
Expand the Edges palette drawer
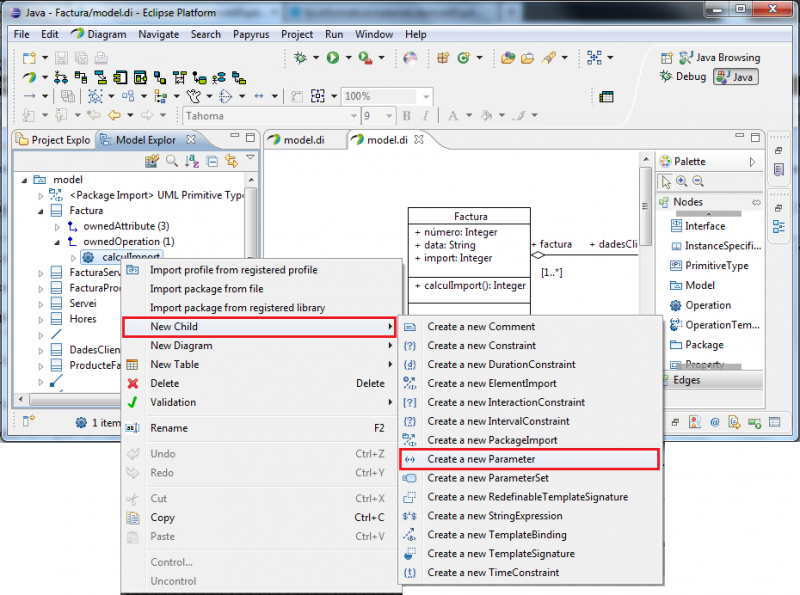(687, 380)
